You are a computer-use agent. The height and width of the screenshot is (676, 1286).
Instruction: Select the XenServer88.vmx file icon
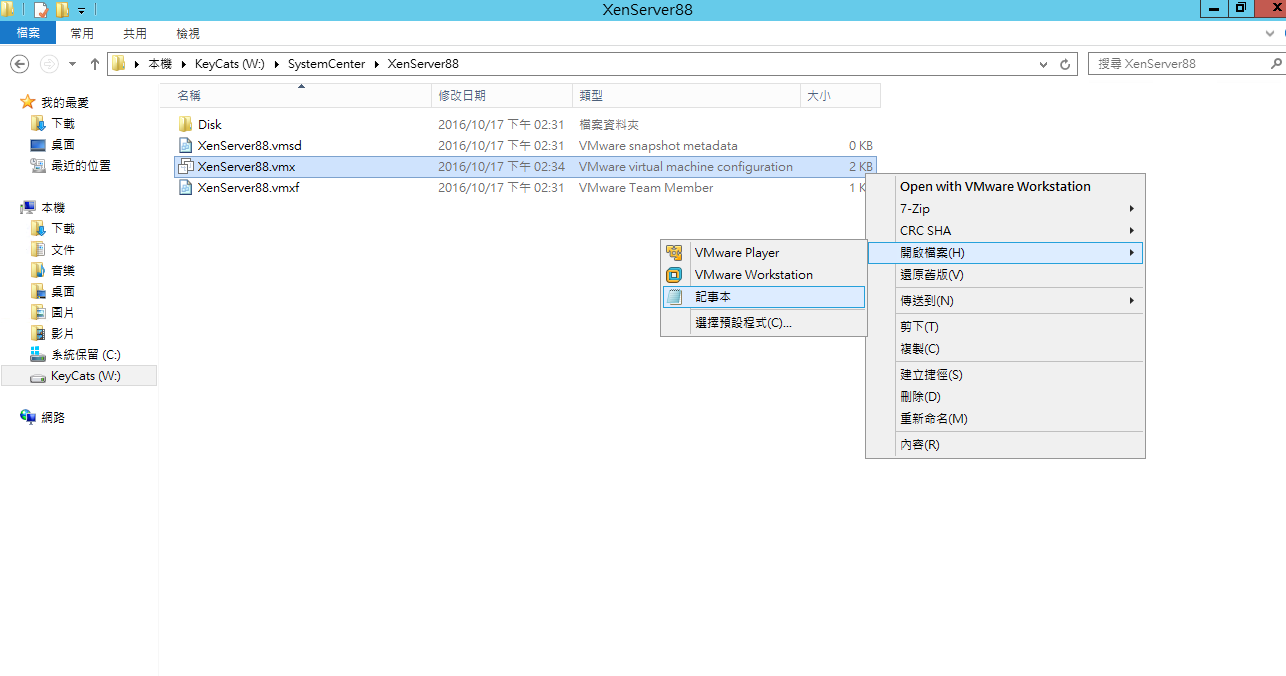(x=185, y=167)
